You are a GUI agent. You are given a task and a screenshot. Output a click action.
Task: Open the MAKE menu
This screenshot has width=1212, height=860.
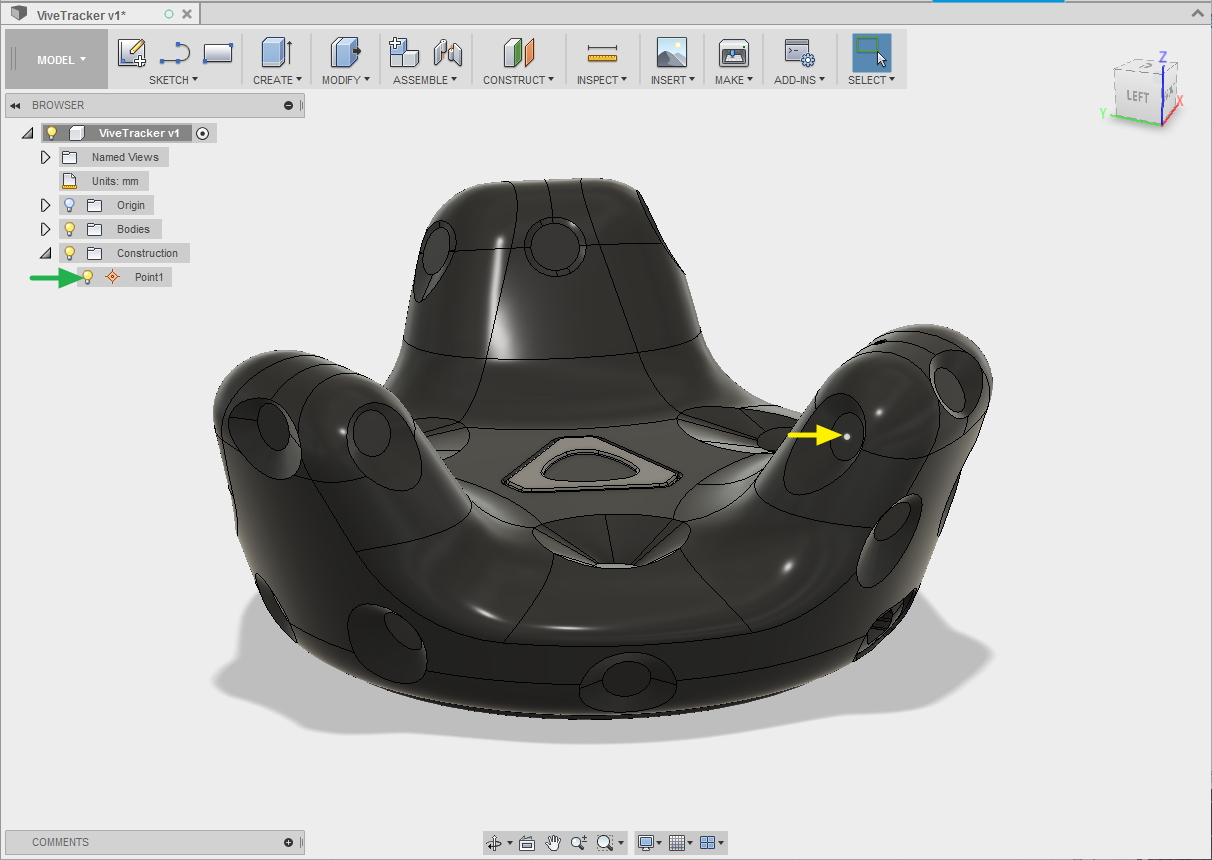pos(734,80)
